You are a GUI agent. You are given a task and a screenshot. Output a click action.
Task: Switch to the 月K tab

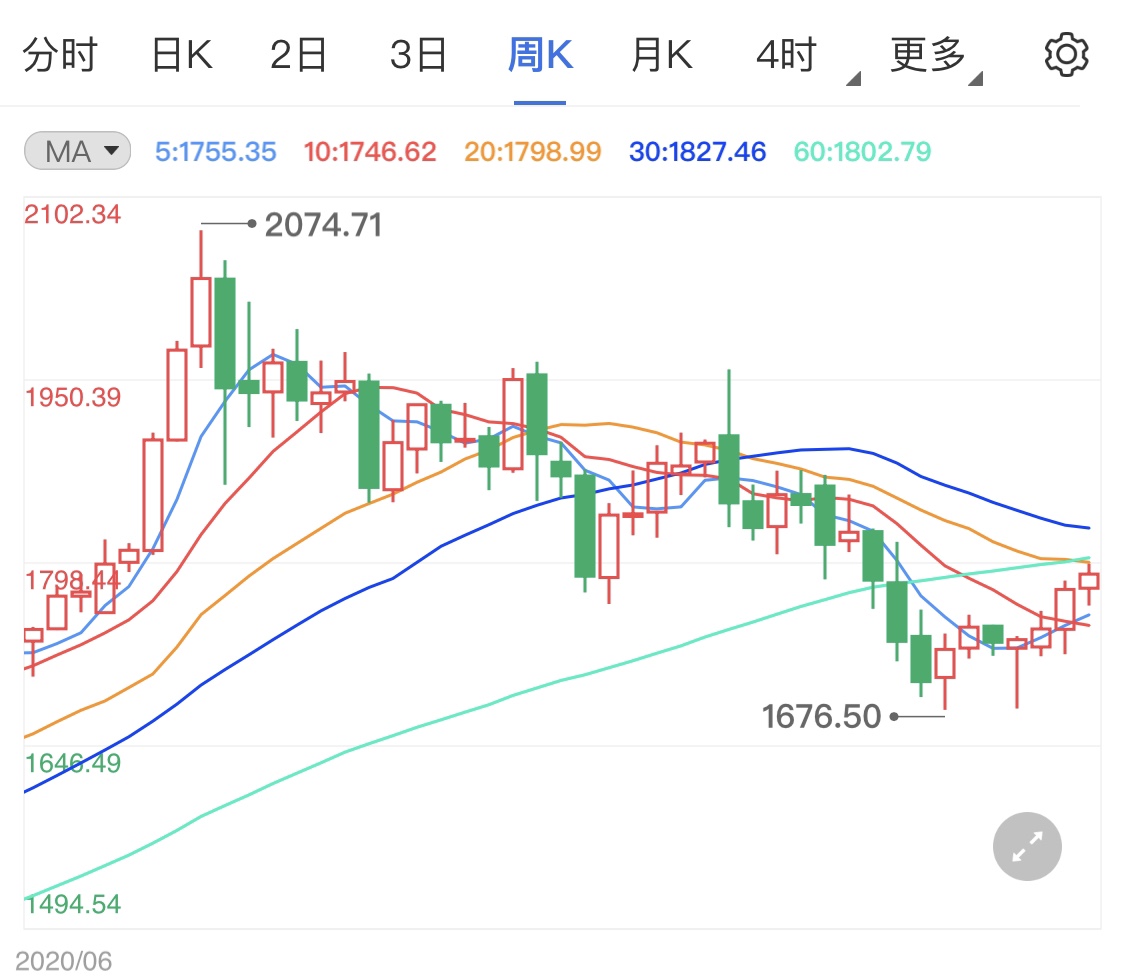[x=662, y=55]
